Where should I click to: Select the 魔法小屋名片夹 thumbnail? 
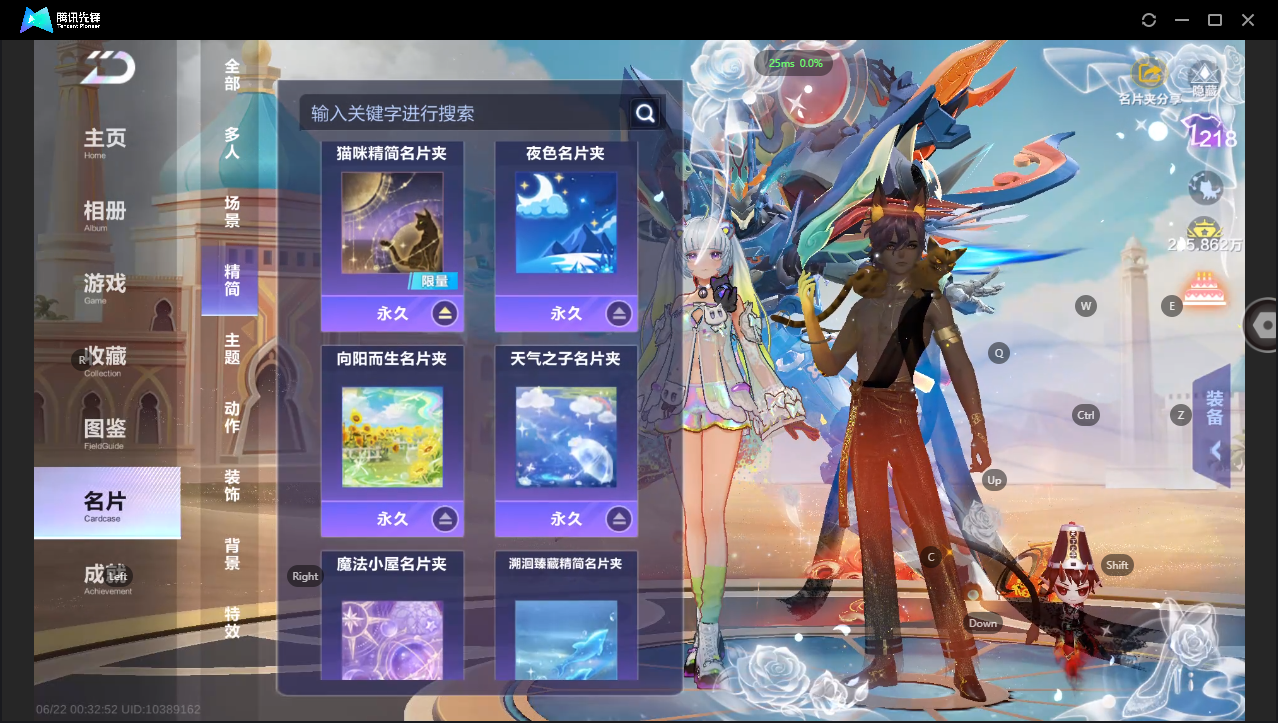392,640
